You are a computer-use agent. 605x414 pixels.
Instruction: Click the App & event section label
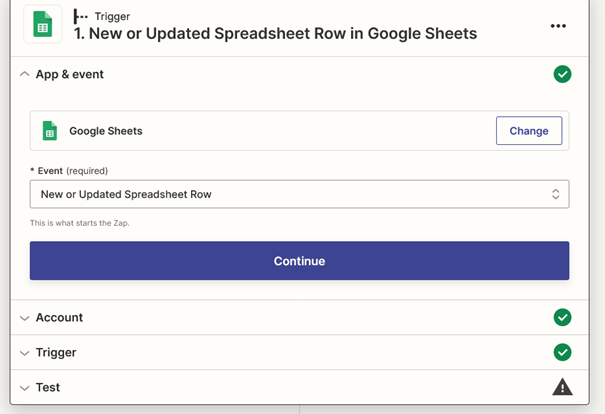click(70, 74)
